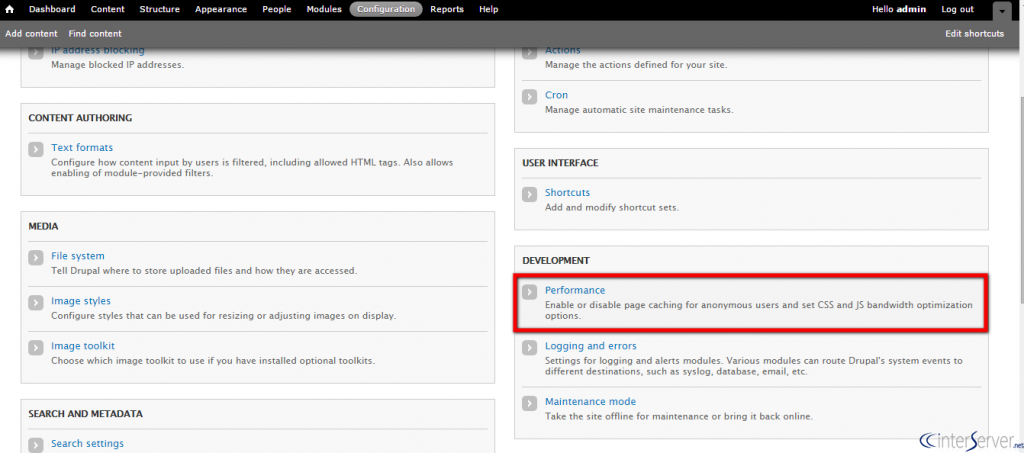Click arrow icon beside Image toolkit
Screen dimensions: 1024x453
click(x=36, y=348)
